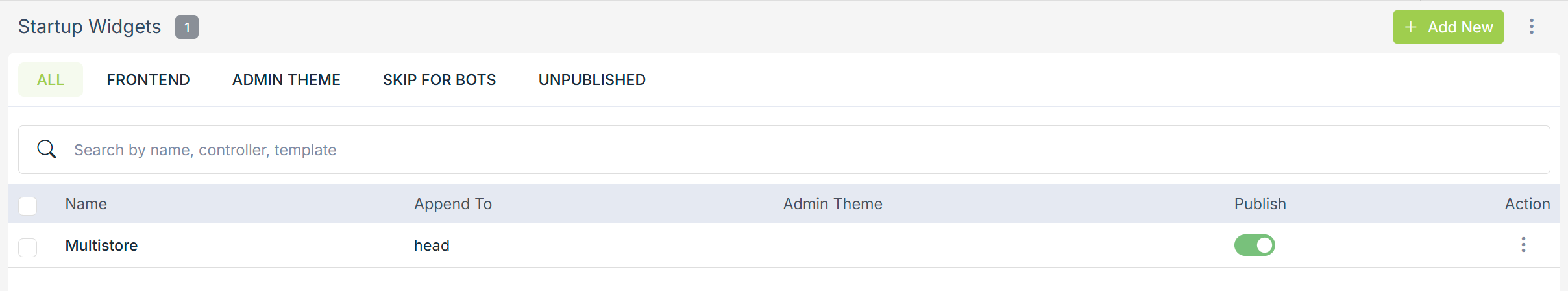Tick the Multistore row checkbox
The width and height of the screenshot is (1568, 291).
point(28,247)
